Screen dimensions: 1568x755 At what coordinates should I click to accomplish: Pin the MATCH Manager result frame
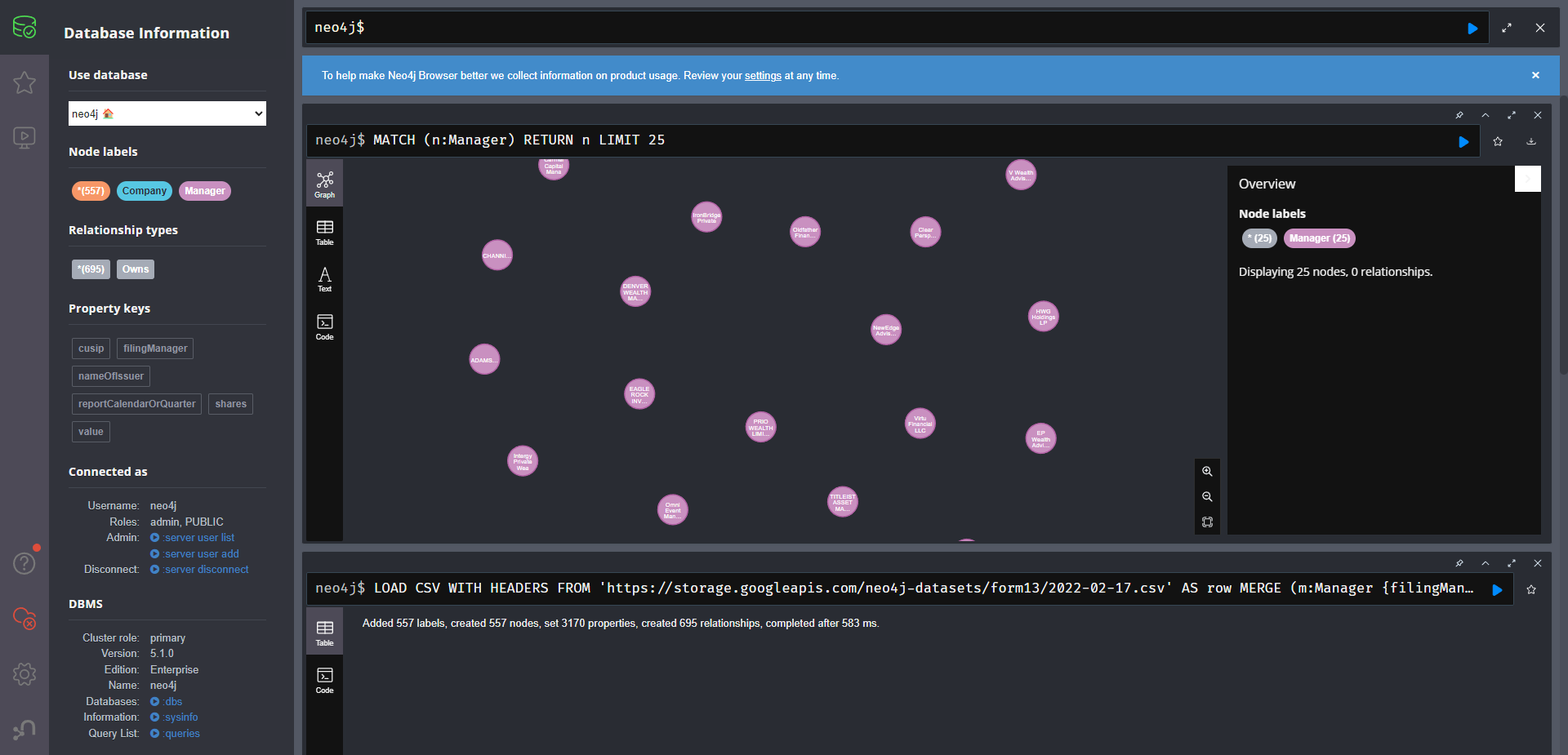click(1459, 115)
